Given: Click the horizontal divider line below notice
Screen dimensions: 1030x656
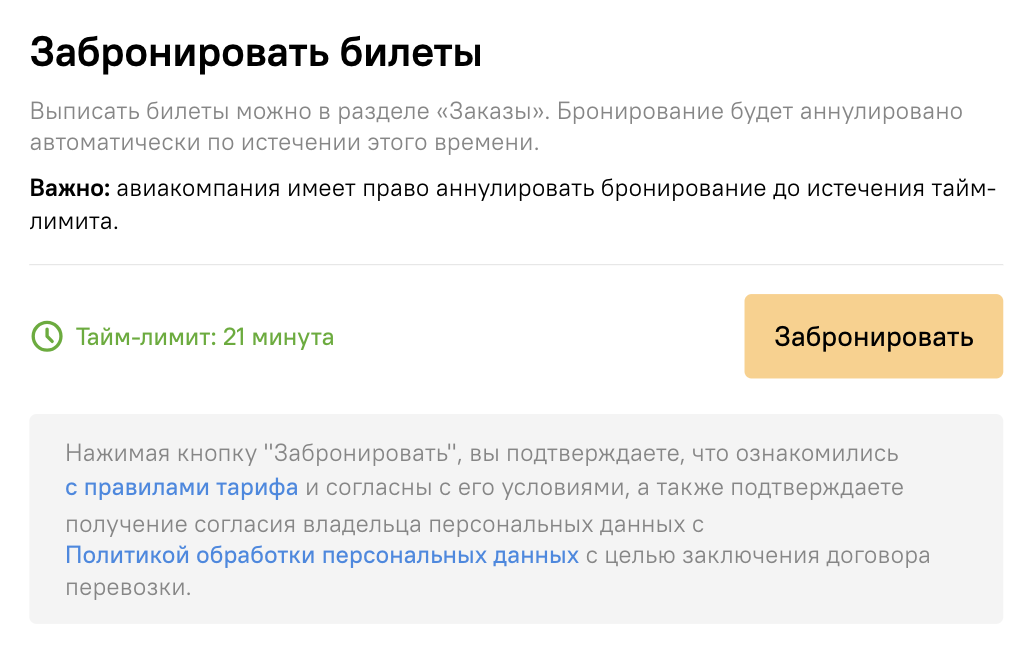Looking at the screenshot, I should pos(516,265).
